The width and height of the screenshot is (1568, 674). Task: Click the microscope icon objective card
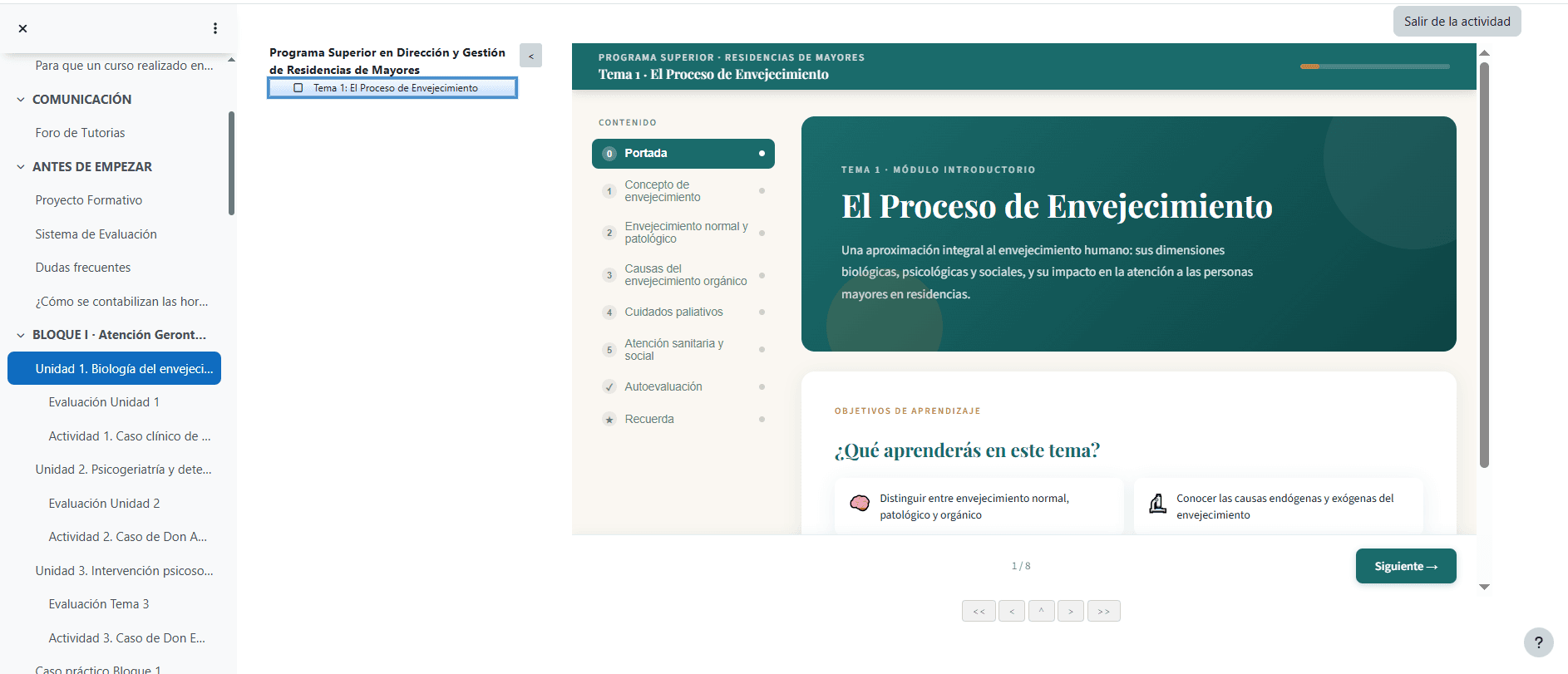tap(1279, 506)
